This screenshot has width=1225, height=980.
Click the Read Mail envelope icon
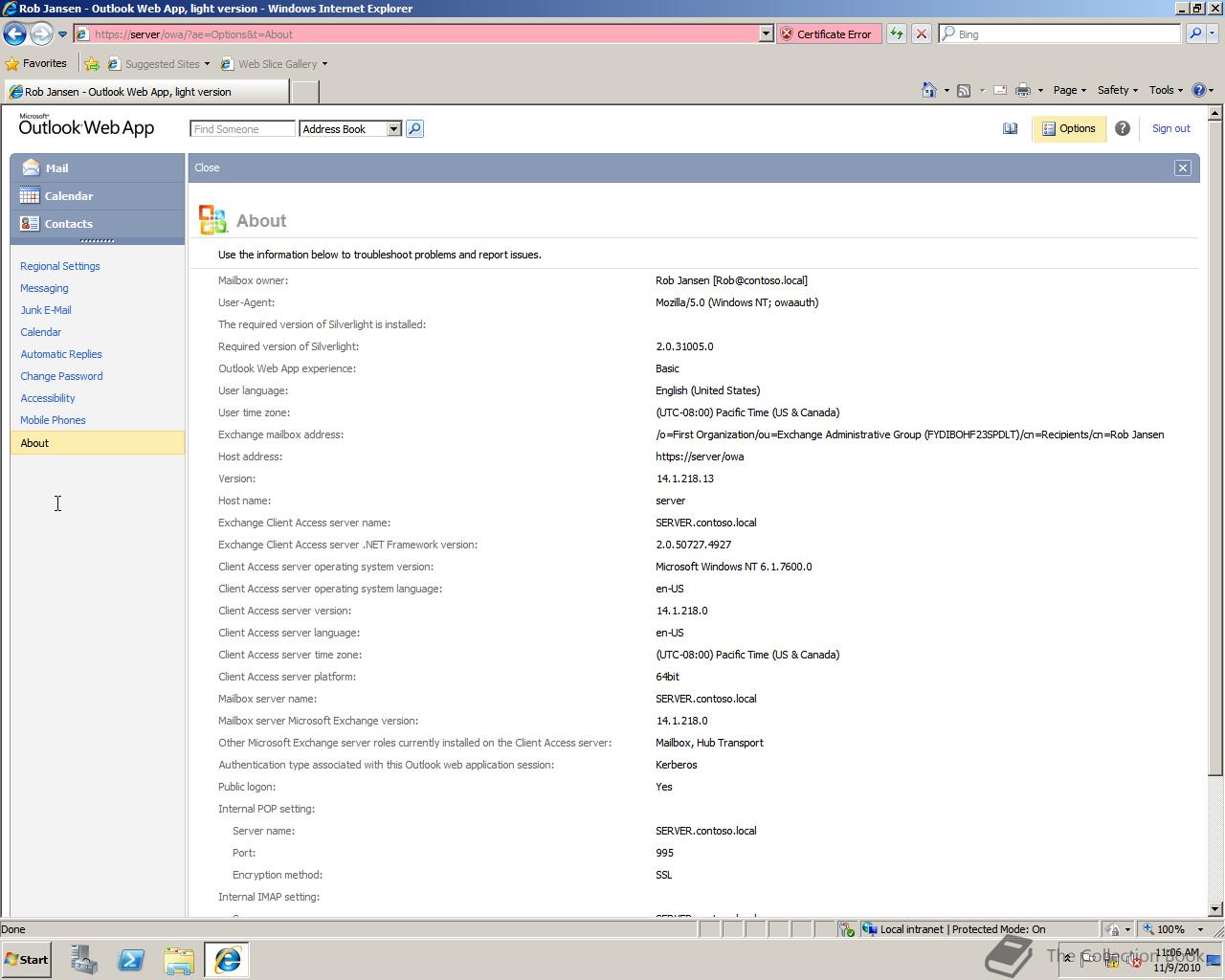(1000, 90)
